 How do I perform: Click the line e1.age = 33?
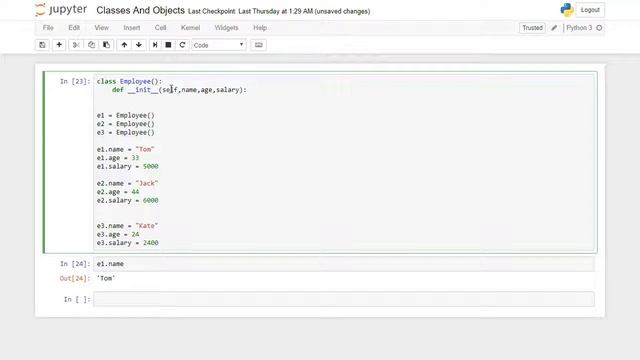[118, 158]
